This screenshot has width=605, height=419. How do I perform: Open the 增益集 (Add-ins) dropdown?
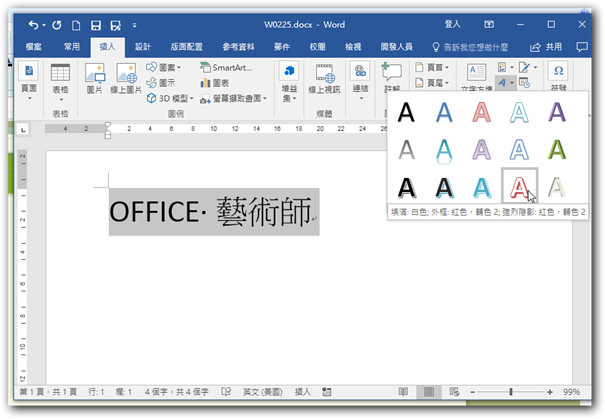pos(289,82)
